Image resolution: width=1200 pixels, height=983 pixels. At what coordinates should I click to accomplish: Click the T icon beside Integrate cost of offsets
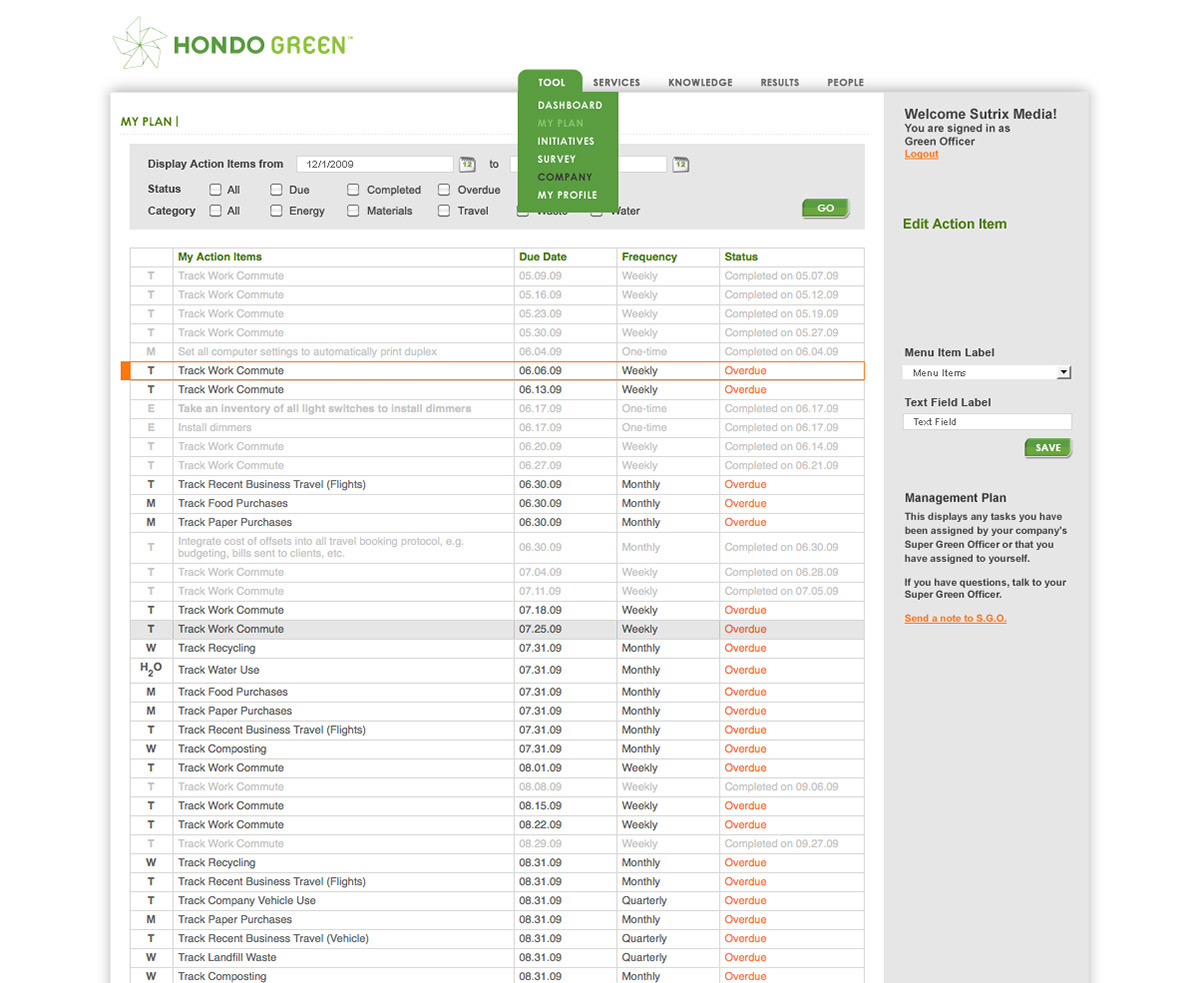pyautogui.click(x=151, y=548)
